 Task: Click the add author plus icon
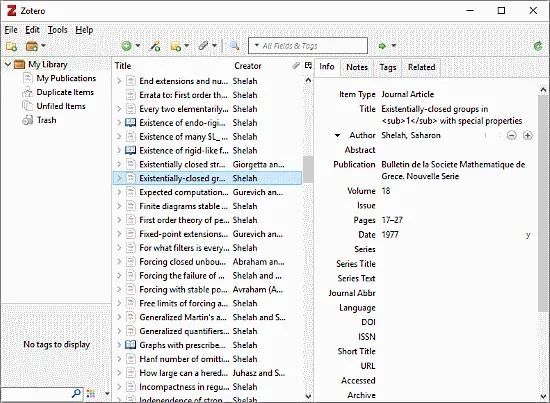click(x=528, y=135)
